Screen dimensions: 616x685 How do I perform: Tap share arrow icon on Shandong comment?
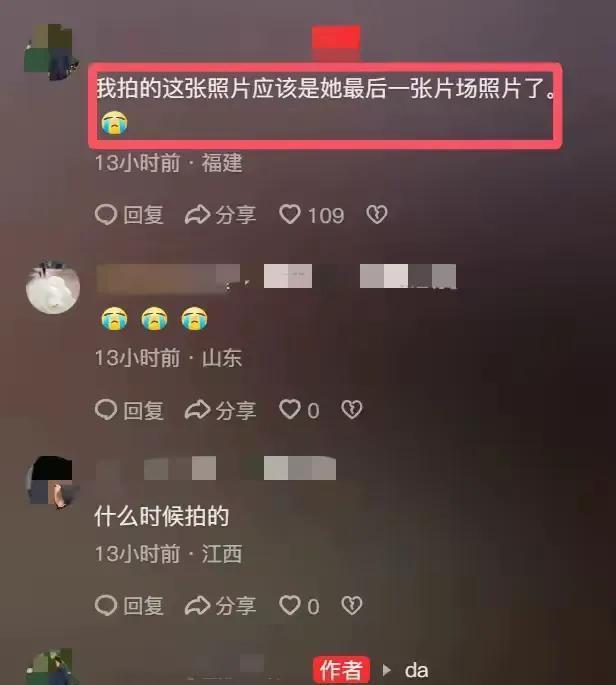pos(197,410)
